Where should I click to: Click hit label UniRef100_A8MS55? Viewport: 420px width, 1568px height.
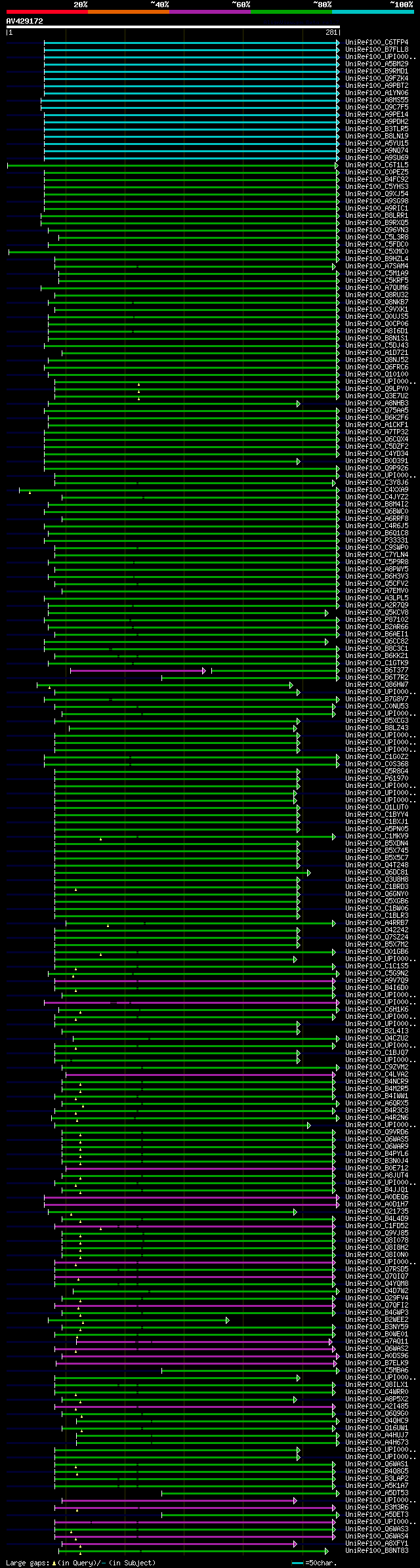(x=377, y=100)
